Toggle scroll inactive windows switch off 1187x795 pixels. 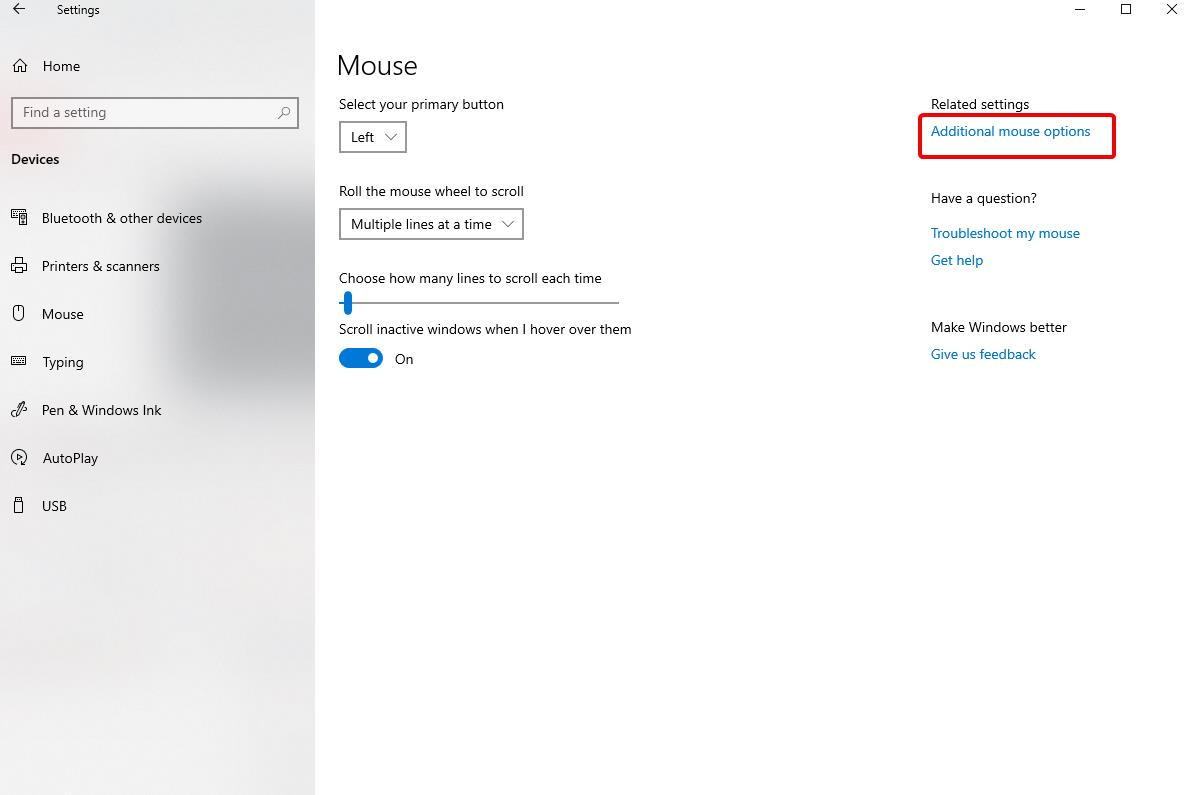coord(361,358)
